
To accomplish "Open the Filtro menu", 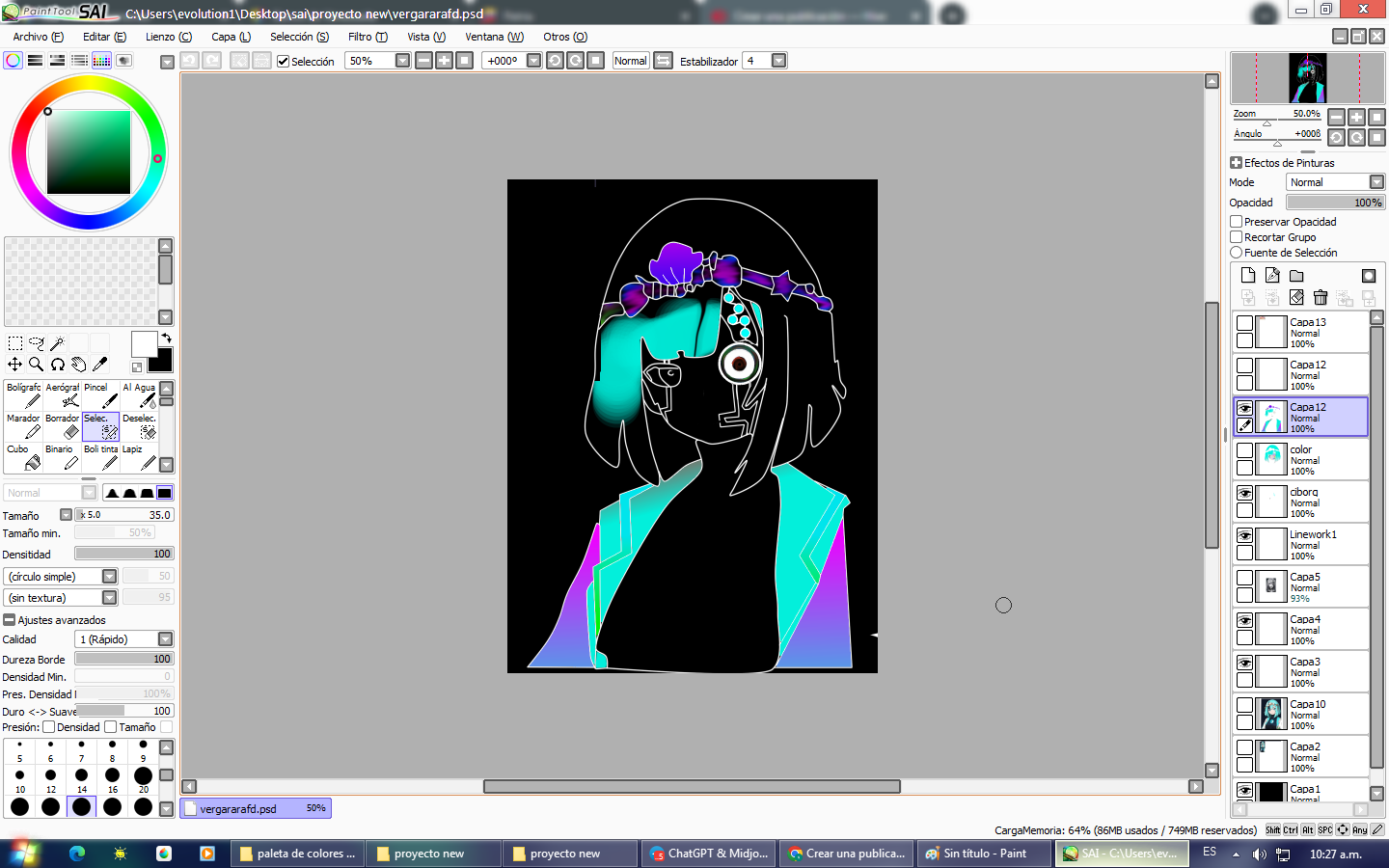I will click(368, 37).
